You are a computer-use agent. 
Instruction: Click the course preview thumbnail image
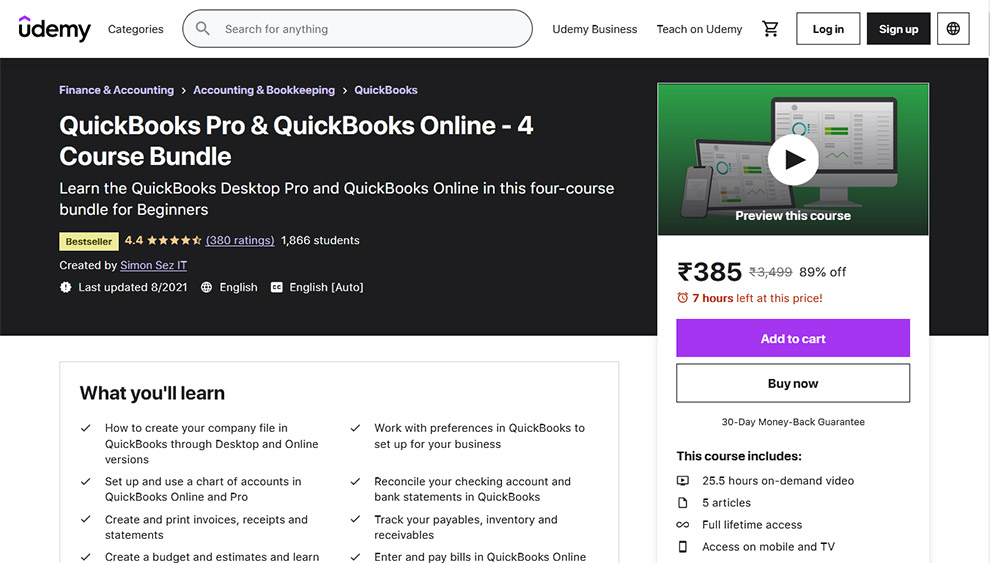pyautogui.click(x=793, y=159)
